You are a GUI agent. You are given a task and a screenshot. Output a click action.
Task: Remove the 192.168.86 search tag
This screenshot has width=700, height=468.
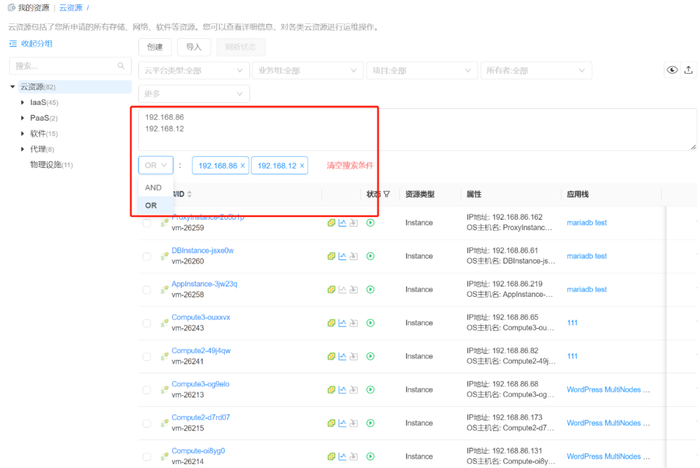243,166
